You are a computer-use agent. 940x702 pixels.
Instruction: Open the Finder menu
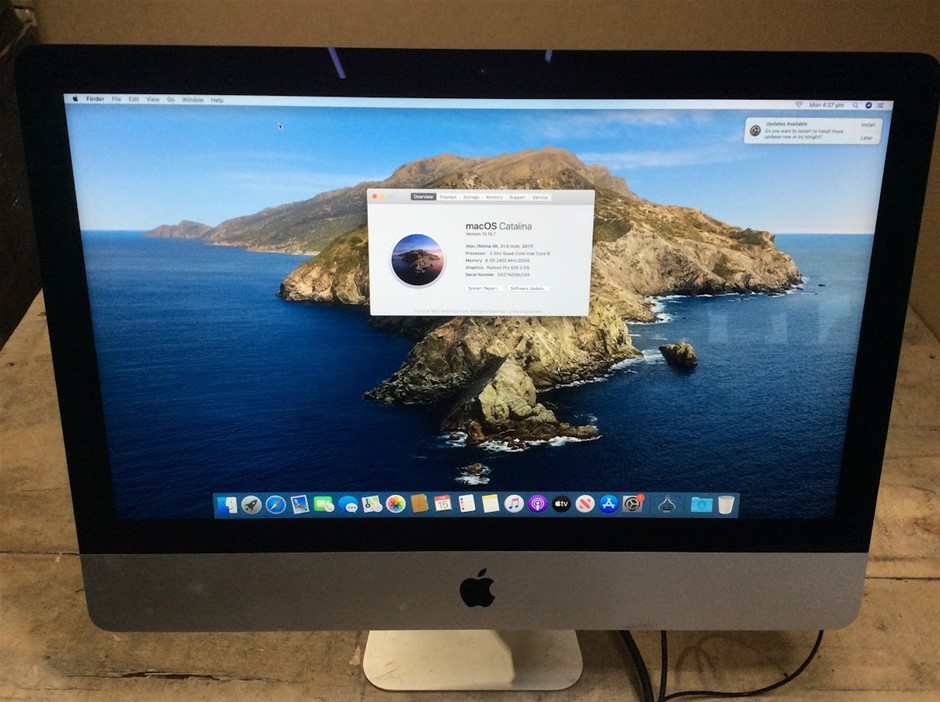pyautogui.click(x=95, y=99)
